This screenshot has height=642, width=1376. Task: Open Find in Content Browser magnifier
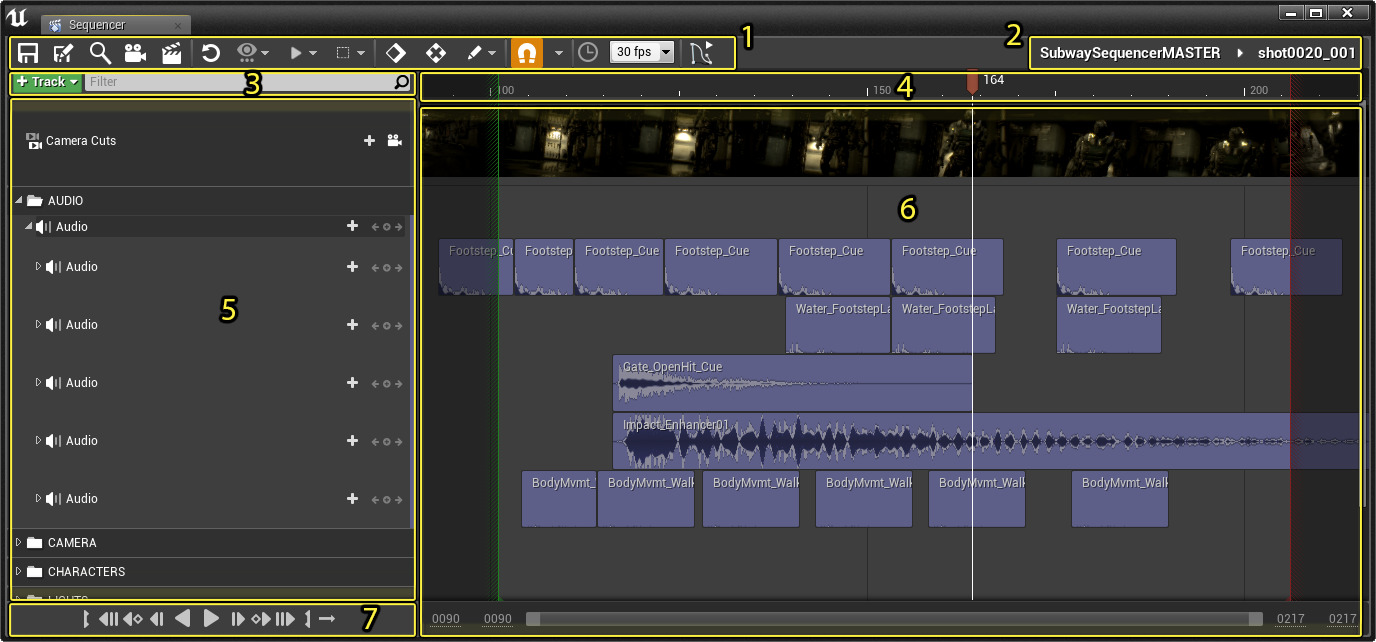click(100, 53)
